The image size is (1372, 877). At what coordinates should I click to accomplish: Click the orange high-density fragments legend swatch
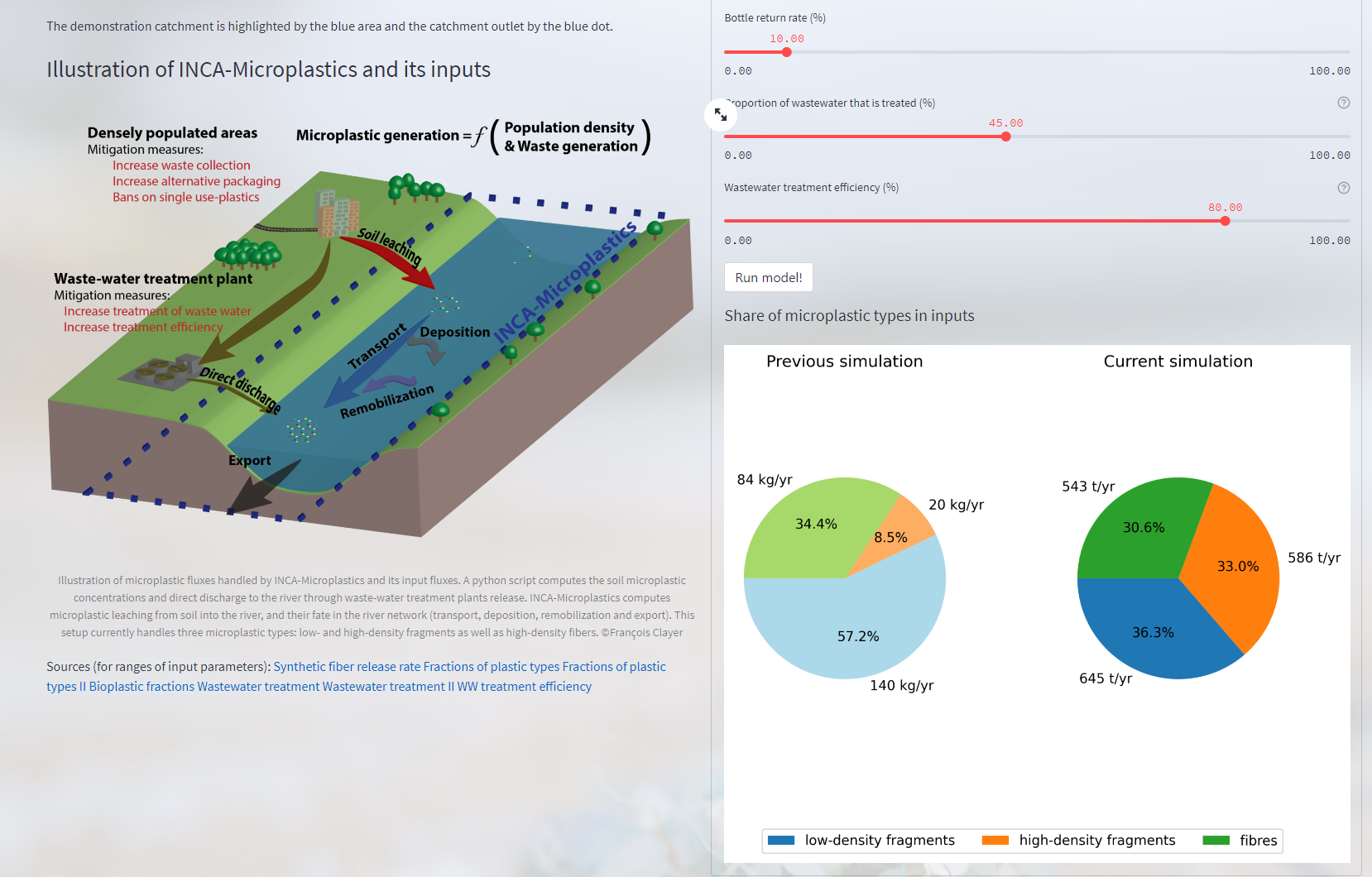[995, 841]
